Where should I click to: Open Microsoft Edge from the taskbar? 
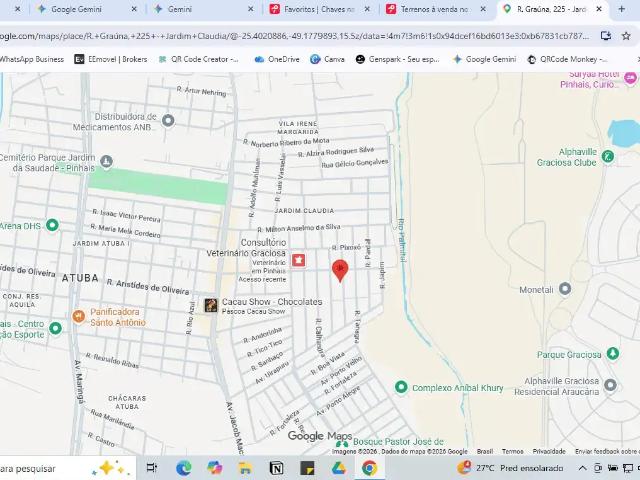pyautogui.click(x=184, y=468)
